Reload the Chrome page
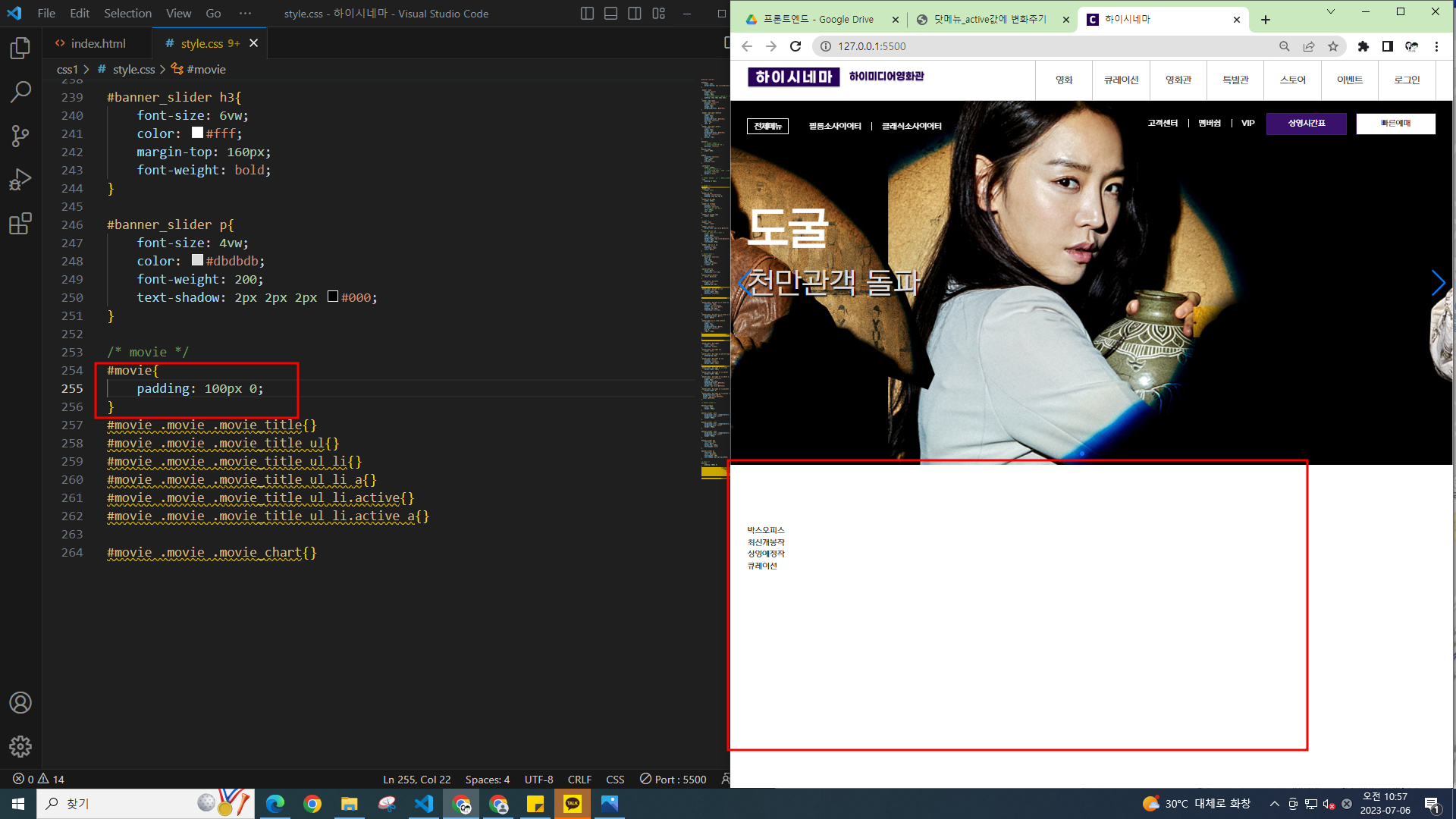The image size is (1456, 819). point(795,46)
